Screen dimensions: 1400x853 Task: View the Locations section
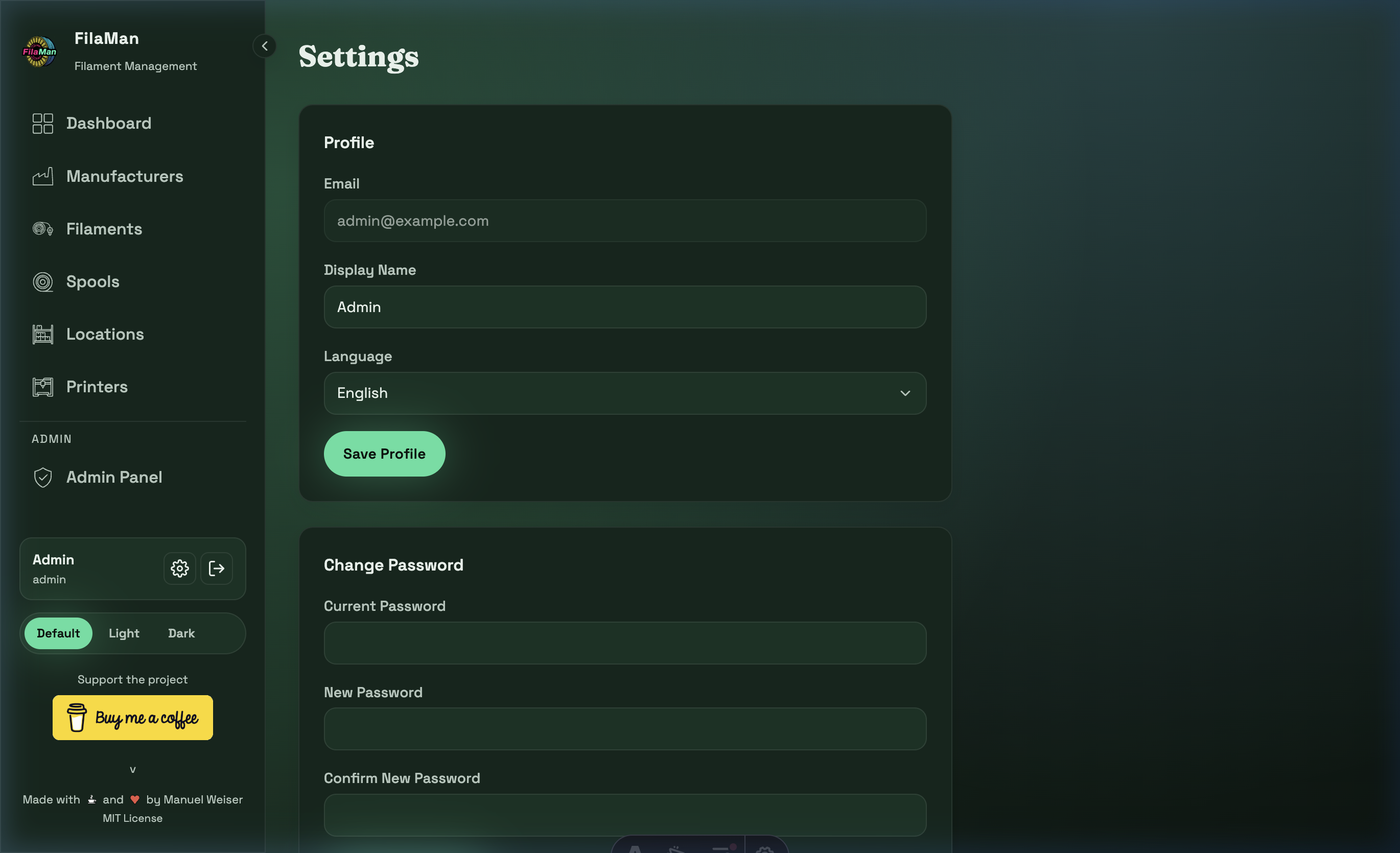click(x=105, y=334)
